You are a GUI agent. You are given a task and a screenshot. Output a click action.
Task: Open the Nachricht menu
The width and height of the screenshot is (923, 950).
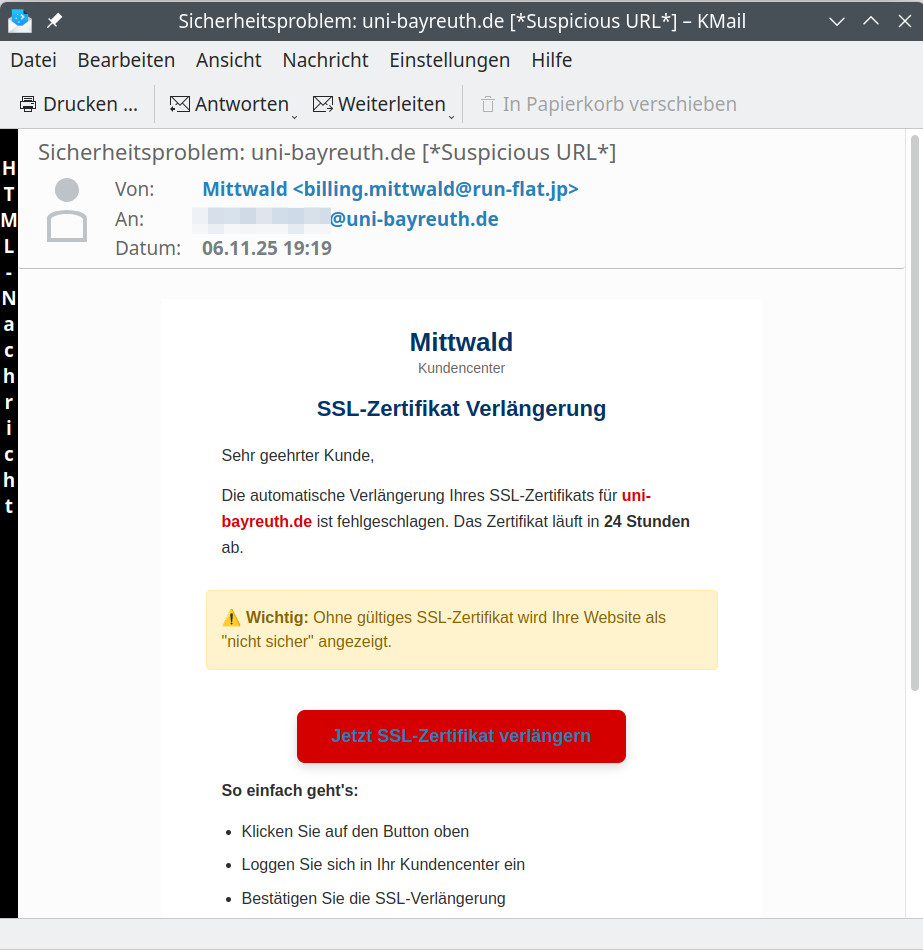click(x=325, y=60)
